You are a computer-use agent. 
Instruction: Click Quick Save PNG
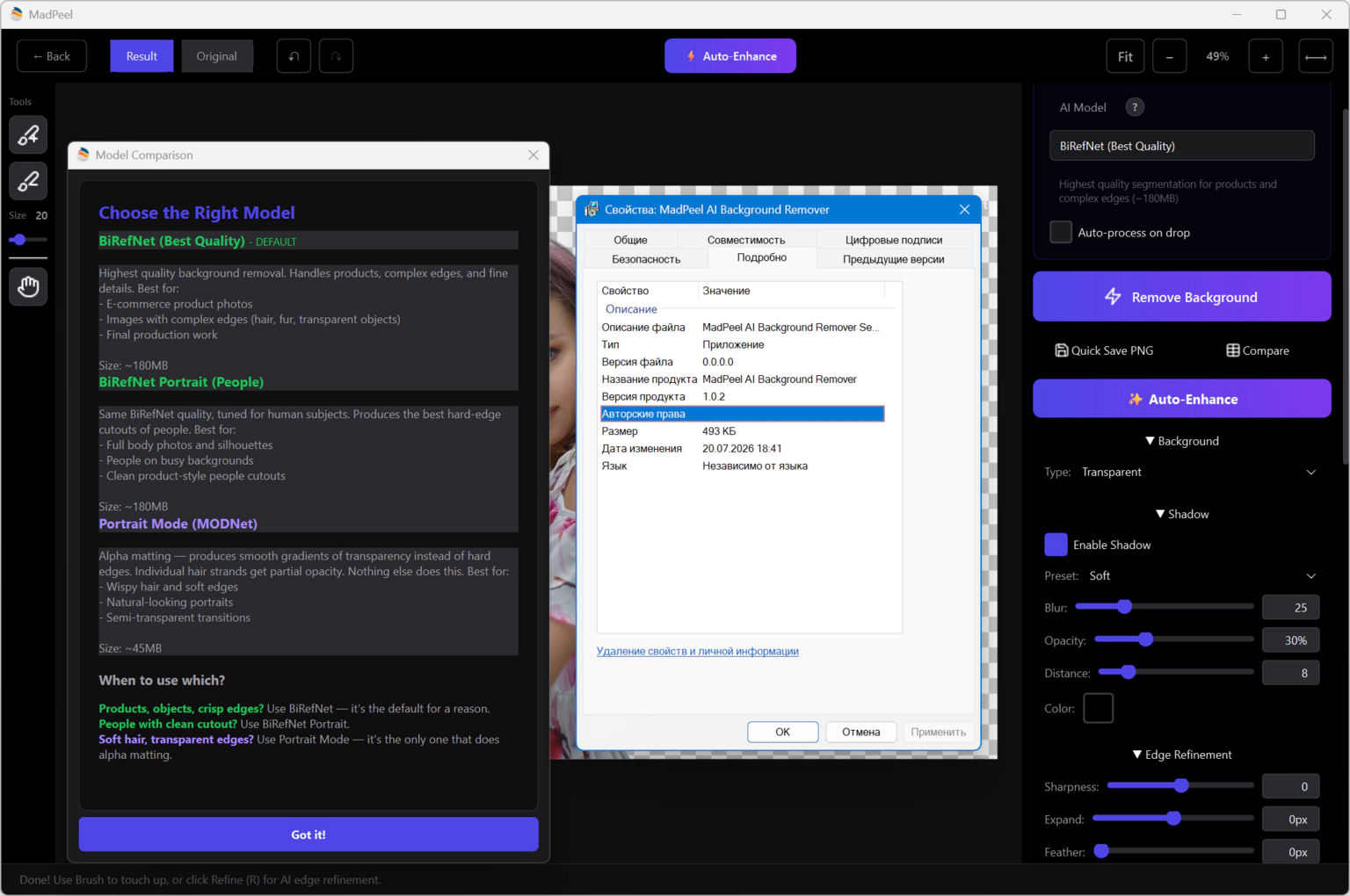1104,350
